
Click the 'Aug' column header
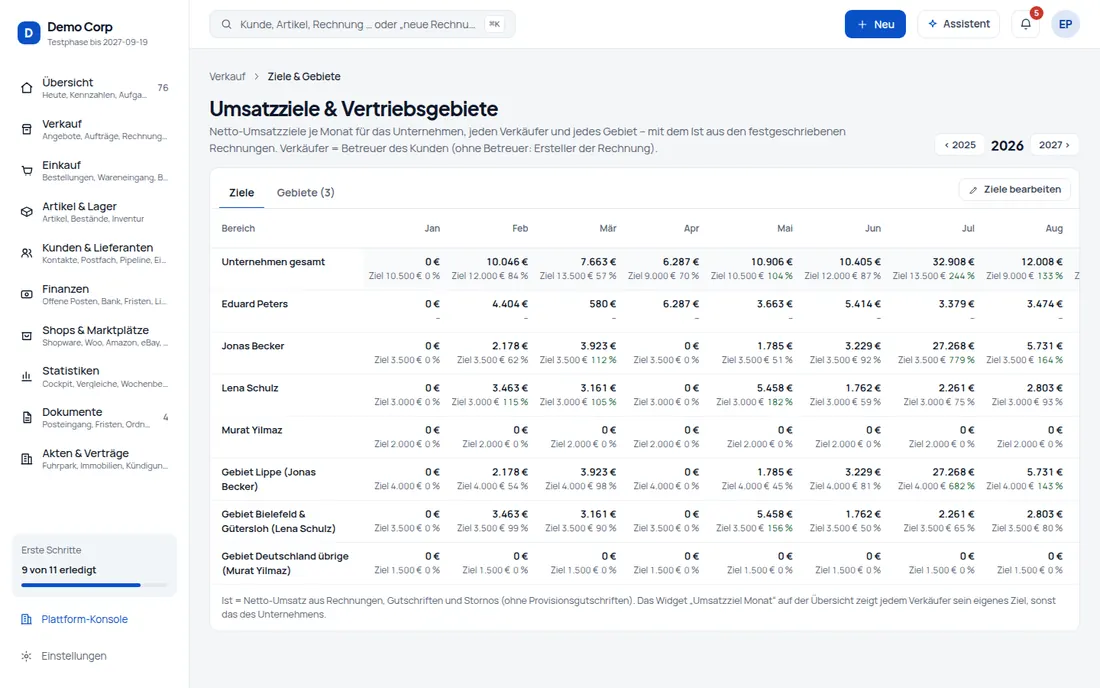click(x=1054, y=229)
